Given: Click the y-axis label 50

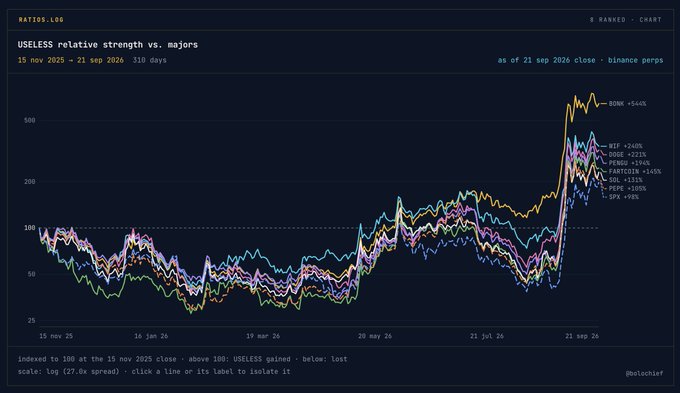Looking at the screenshot, I should [31, 274].
